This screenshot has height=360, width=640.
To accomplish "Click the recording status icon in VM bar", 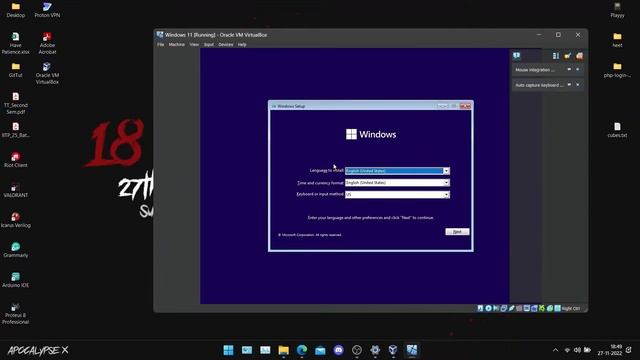I will click(x=534, y=308).
